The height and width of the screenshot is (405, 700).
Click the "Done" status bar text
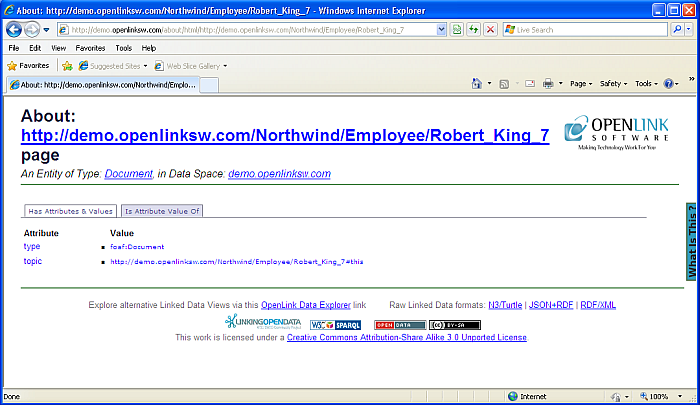(x=12, y=397)
